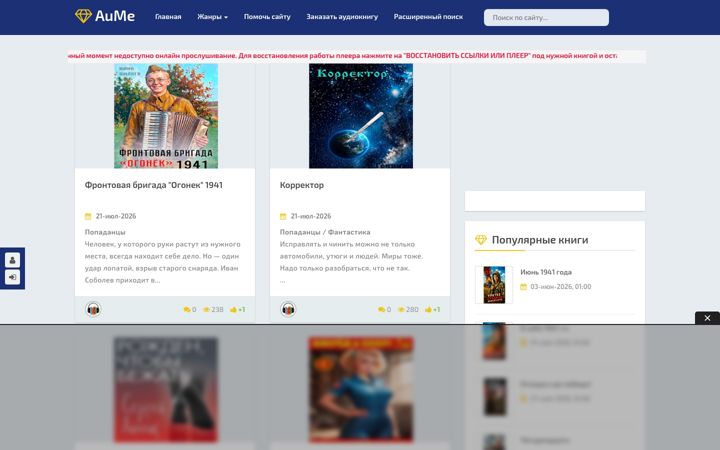This screenshot has width=720, height=450.
Task: Click the headphones audiobook icon on Корректор card
Action: 288,309
